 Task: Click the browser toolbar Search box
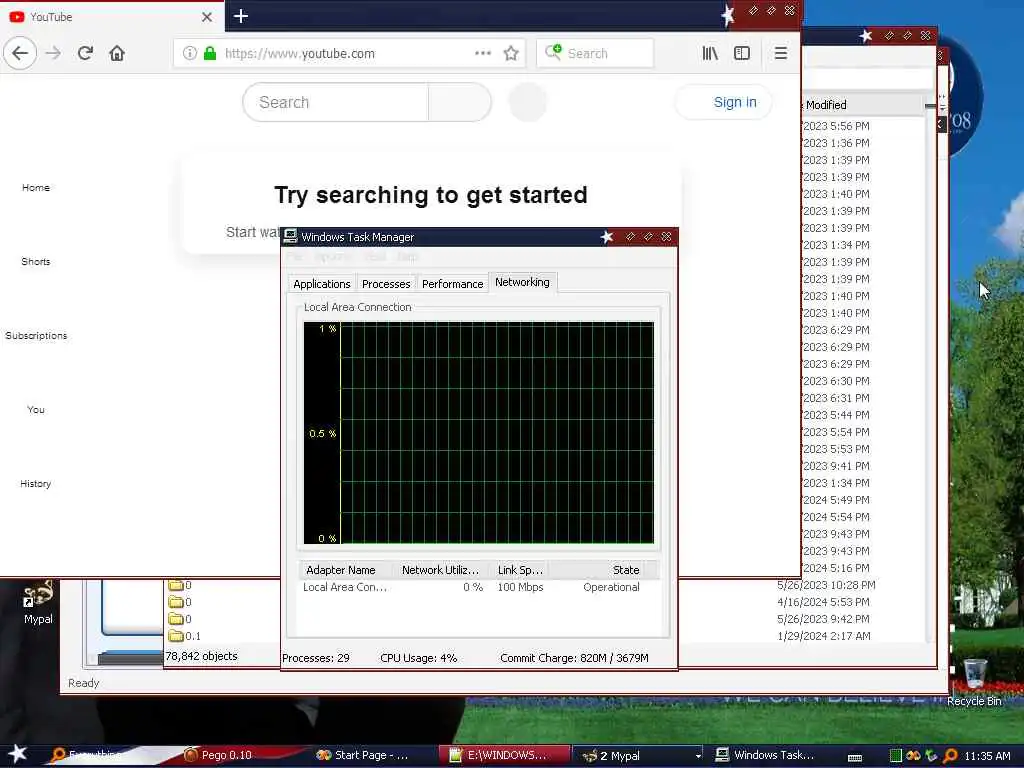pos(594,53)
